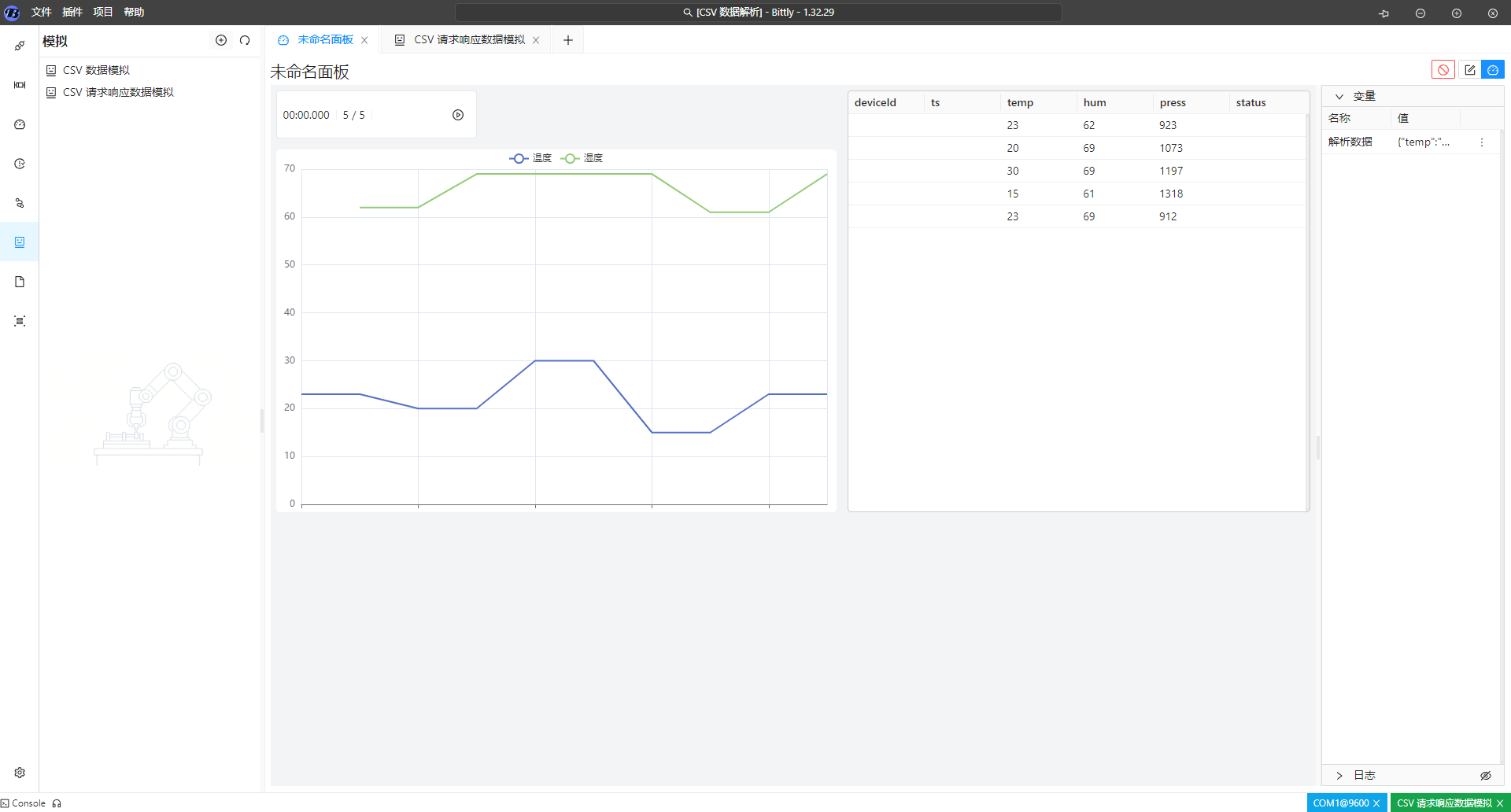Toggle the 湿度 green legend series
The height and width of the screenshot is (812, 1511).
[582, 158]
